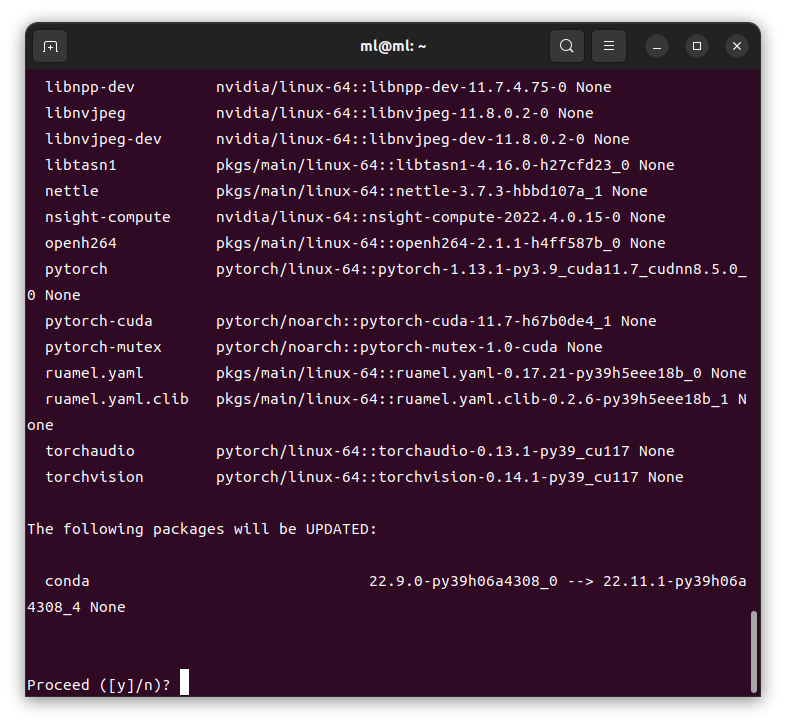Click the ruamel.yaml.clib package name
Screen dimensions: 786x725
click(117, 399)
